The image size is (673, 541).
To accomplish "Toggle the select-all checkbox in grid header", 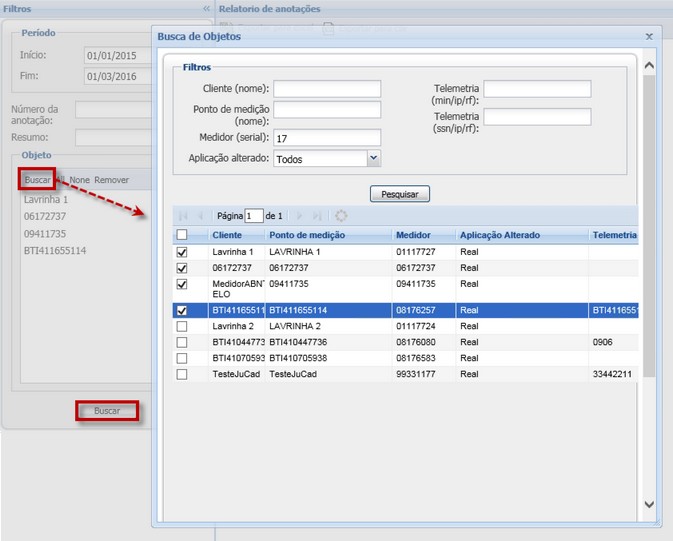I will (181, 235).
